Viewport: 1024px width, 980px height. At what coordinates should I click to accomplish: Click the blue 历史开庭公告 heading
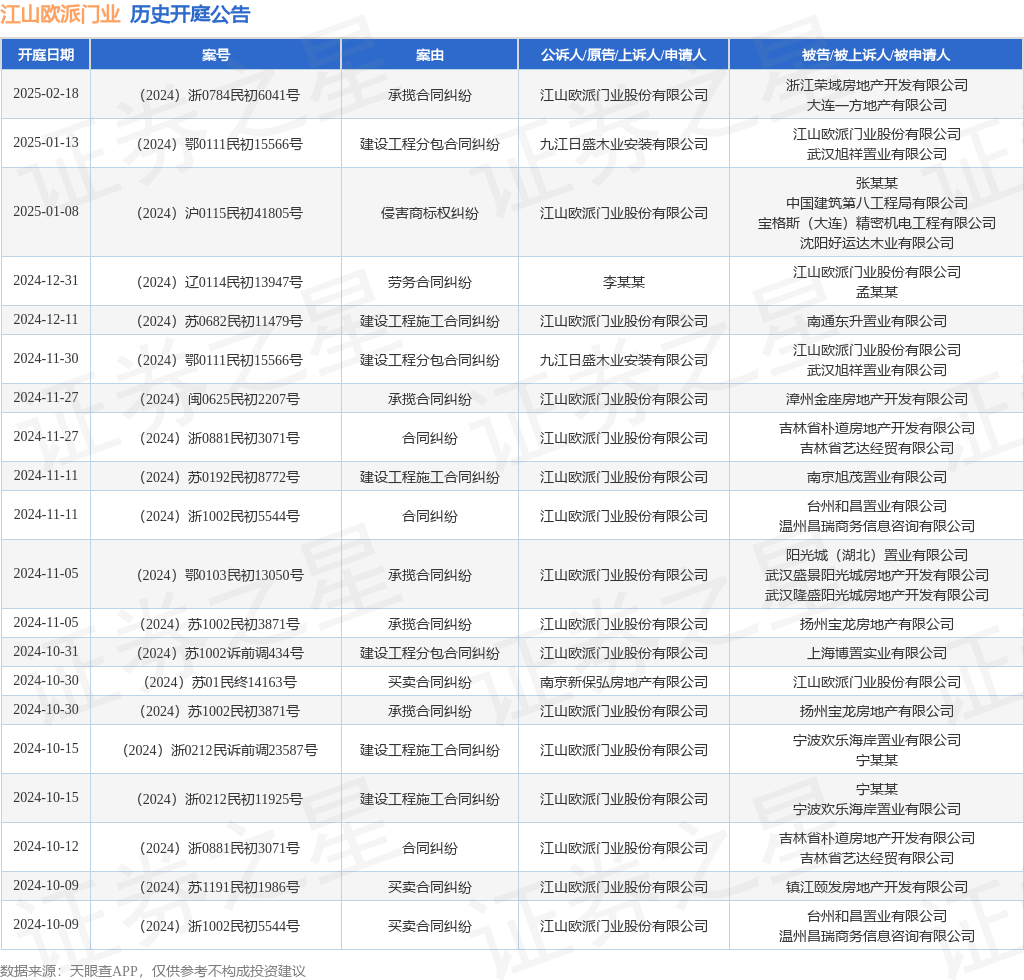pos(190,14)
